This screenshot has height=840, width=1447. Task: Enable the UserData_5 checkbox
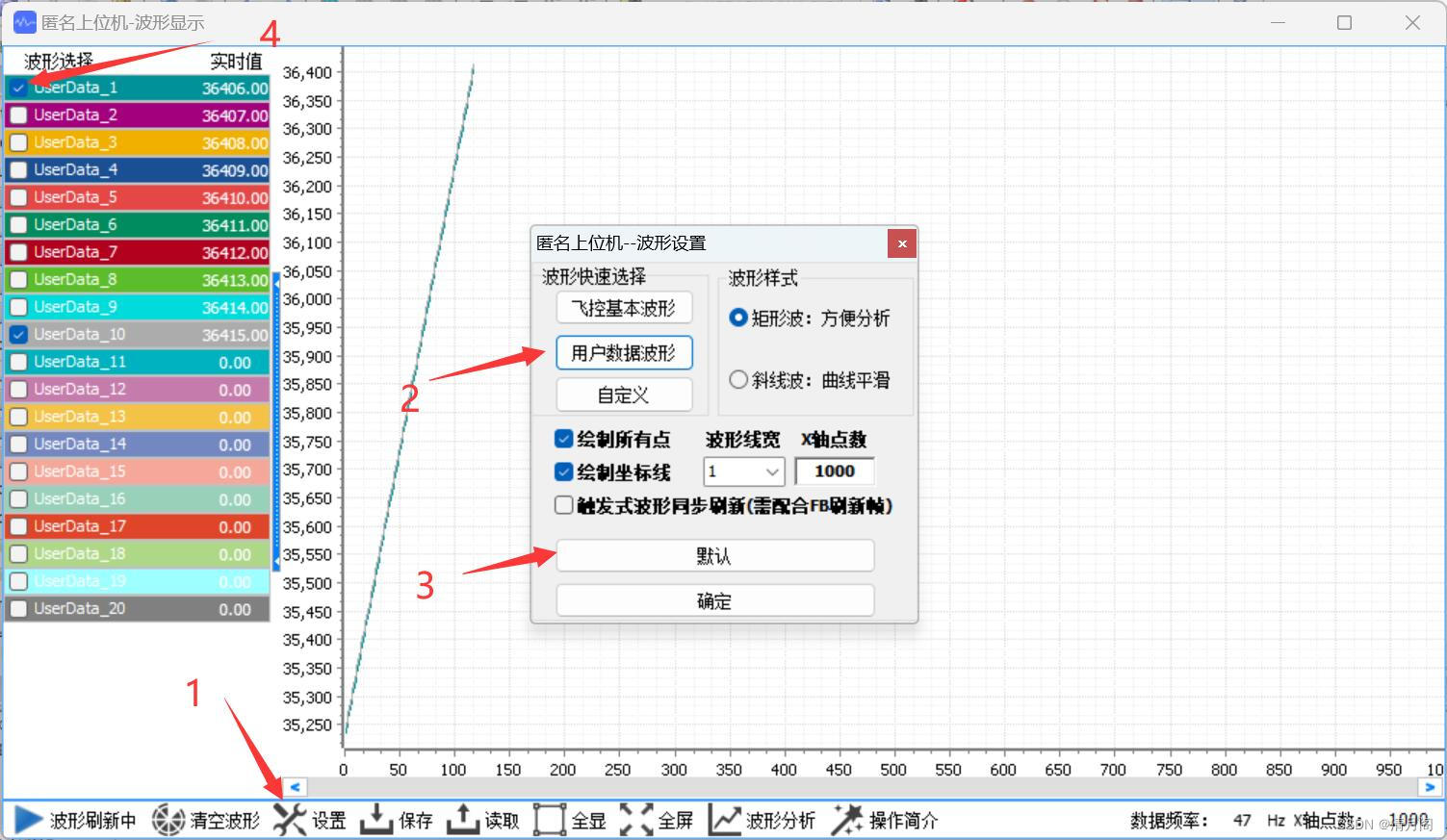click(x=18, y=197)
